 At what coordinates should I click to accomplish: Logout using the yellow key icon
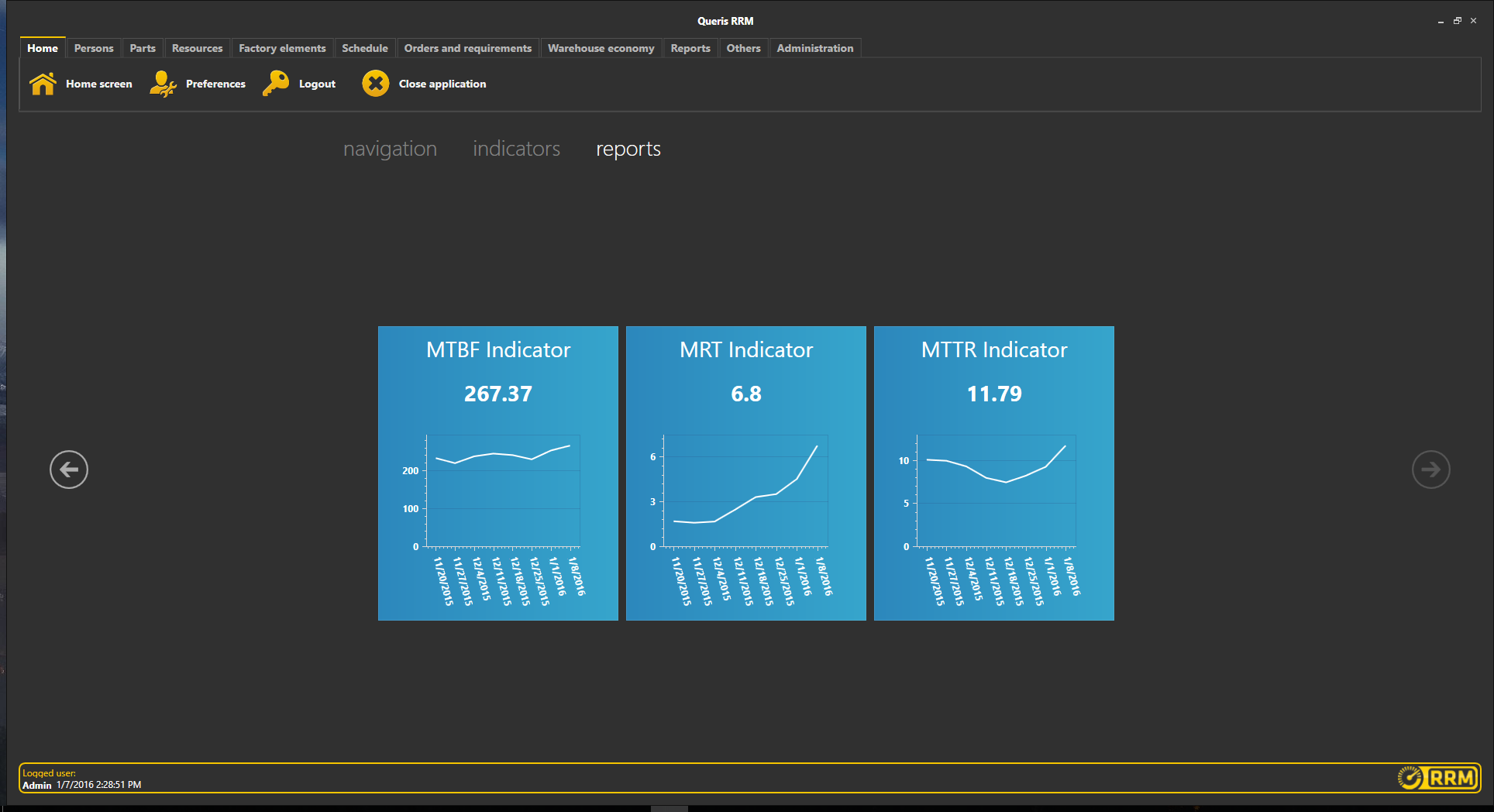277,83
